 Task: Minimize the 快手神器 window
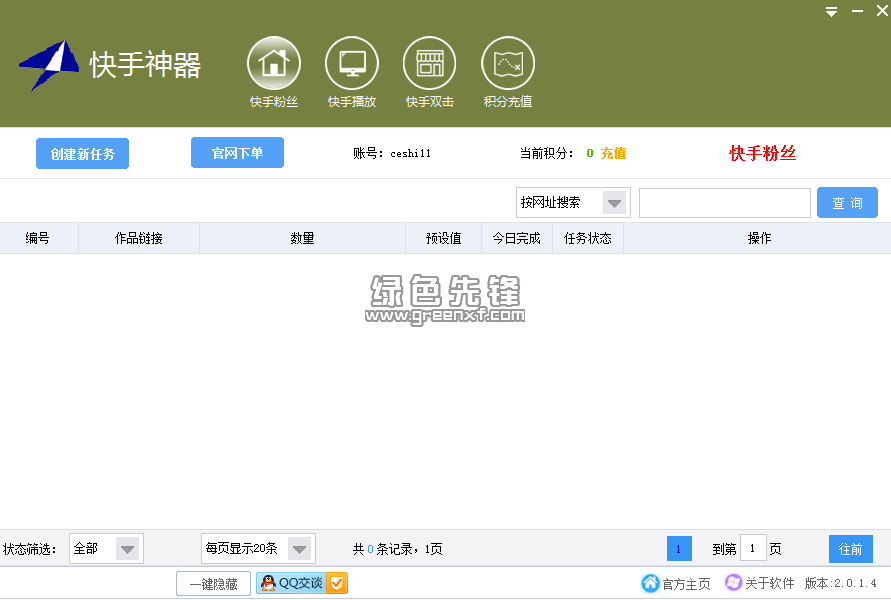click(857, 11)
